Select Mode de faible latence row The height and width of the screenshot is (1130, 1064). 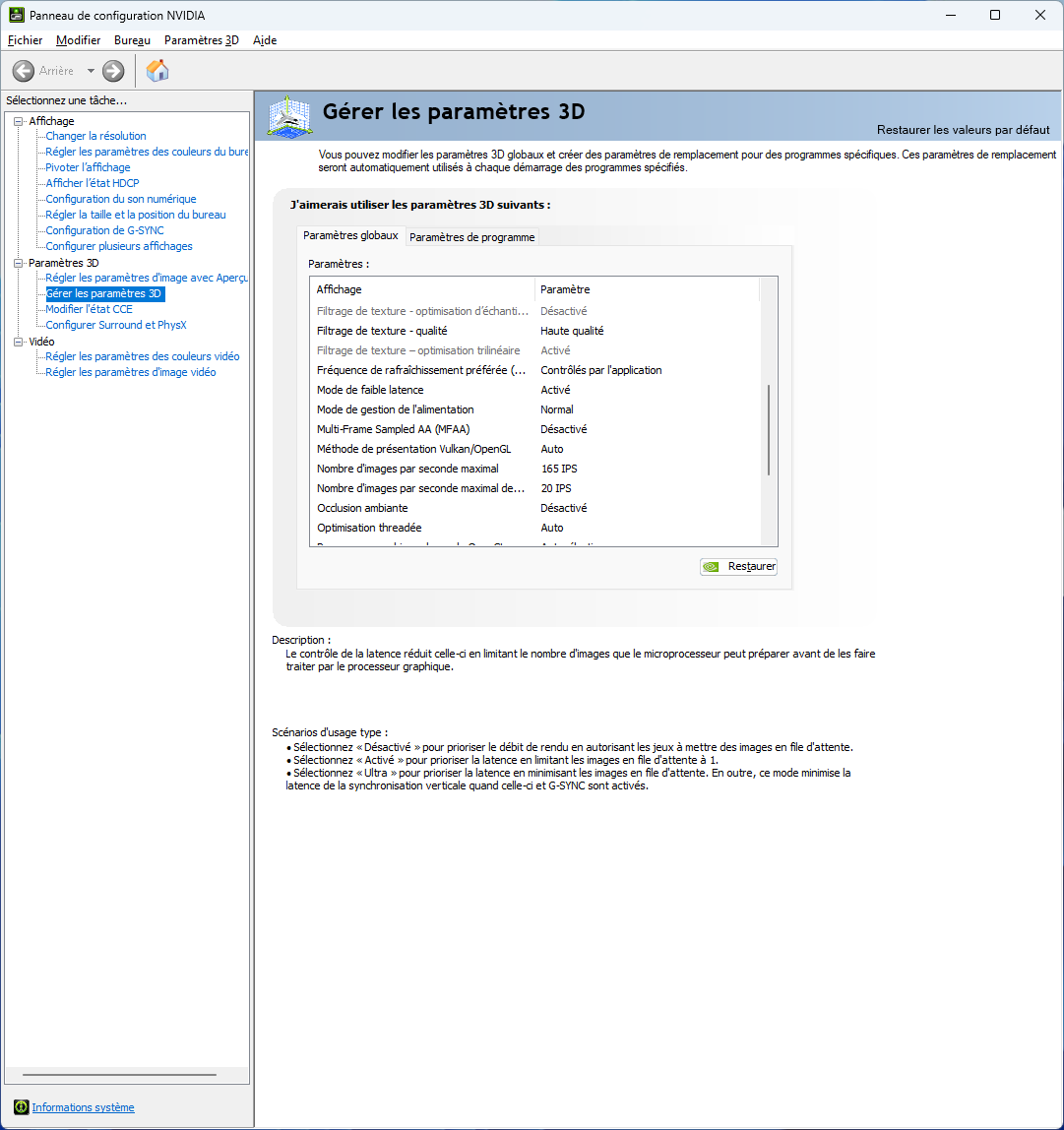click(x=534, y=390)
